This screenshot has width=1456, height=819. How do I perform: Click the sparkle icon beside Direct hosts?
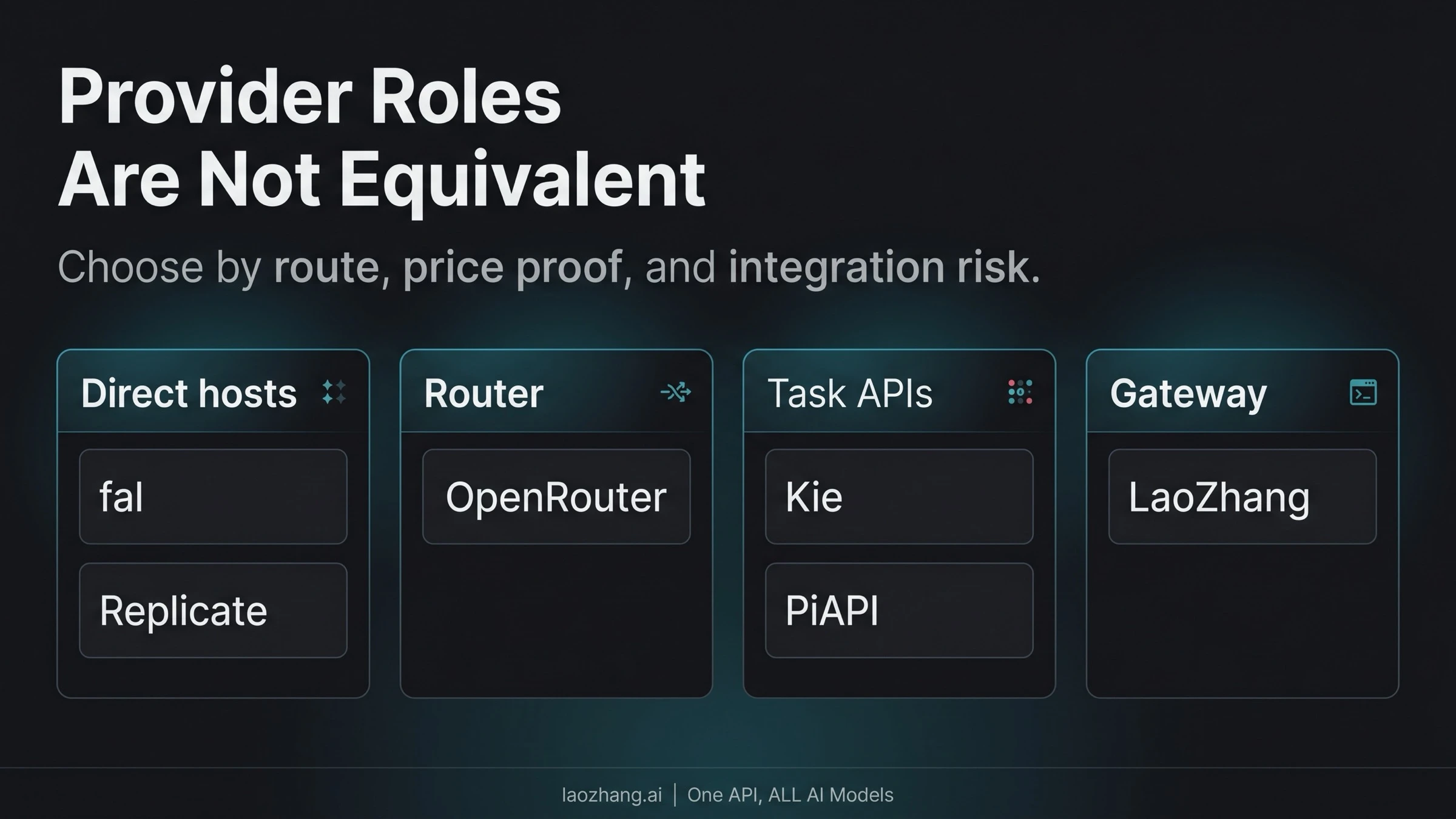pos(334,392)
